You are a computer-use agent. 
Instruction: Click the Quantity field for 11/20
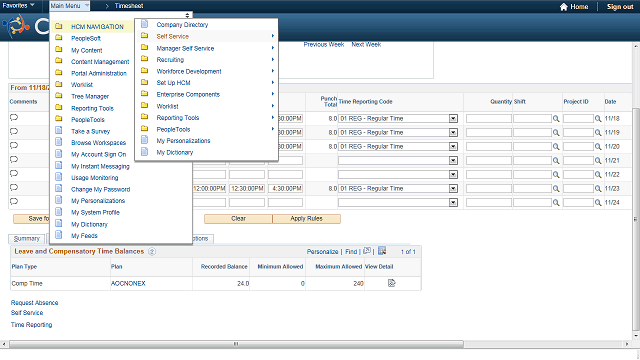(489, 147)
